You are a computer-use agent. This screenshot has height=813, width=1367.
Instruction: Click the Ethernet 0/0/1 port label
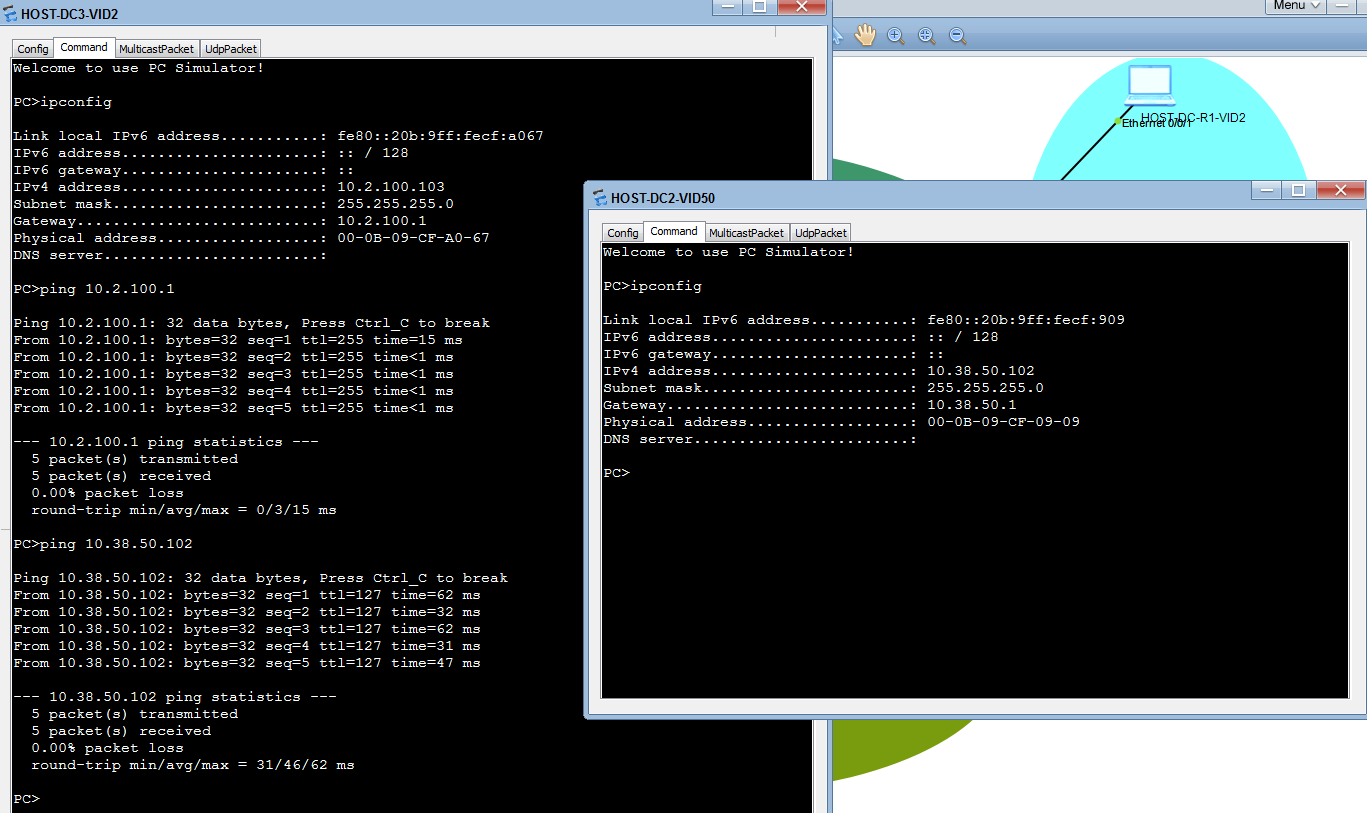[x=1159, y=123]
